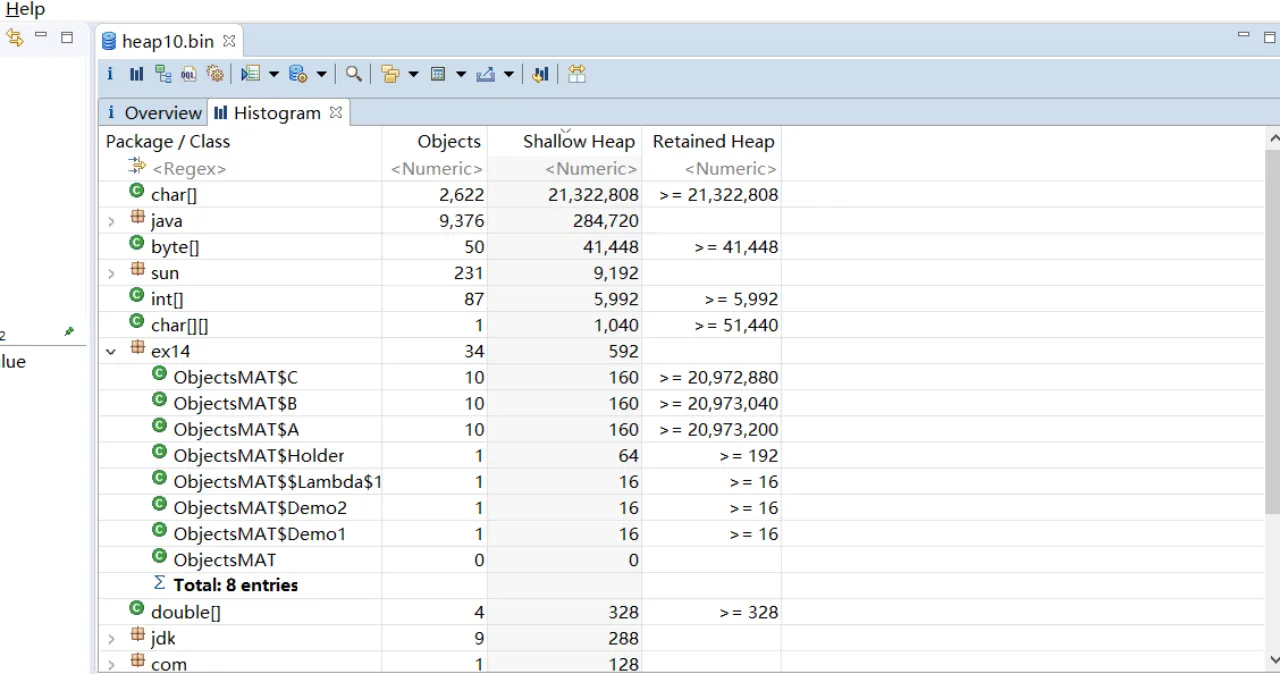Open the Overview pane from the toolbar
The width and height of the screenshot is (1280, 674).
[110, 74]
